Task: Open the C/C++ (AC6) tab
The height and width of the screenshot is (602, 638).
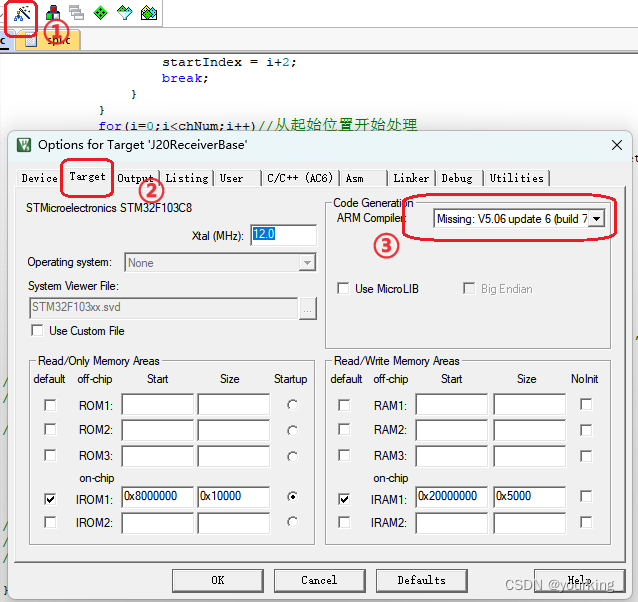Action: click(x=300, y=178)
